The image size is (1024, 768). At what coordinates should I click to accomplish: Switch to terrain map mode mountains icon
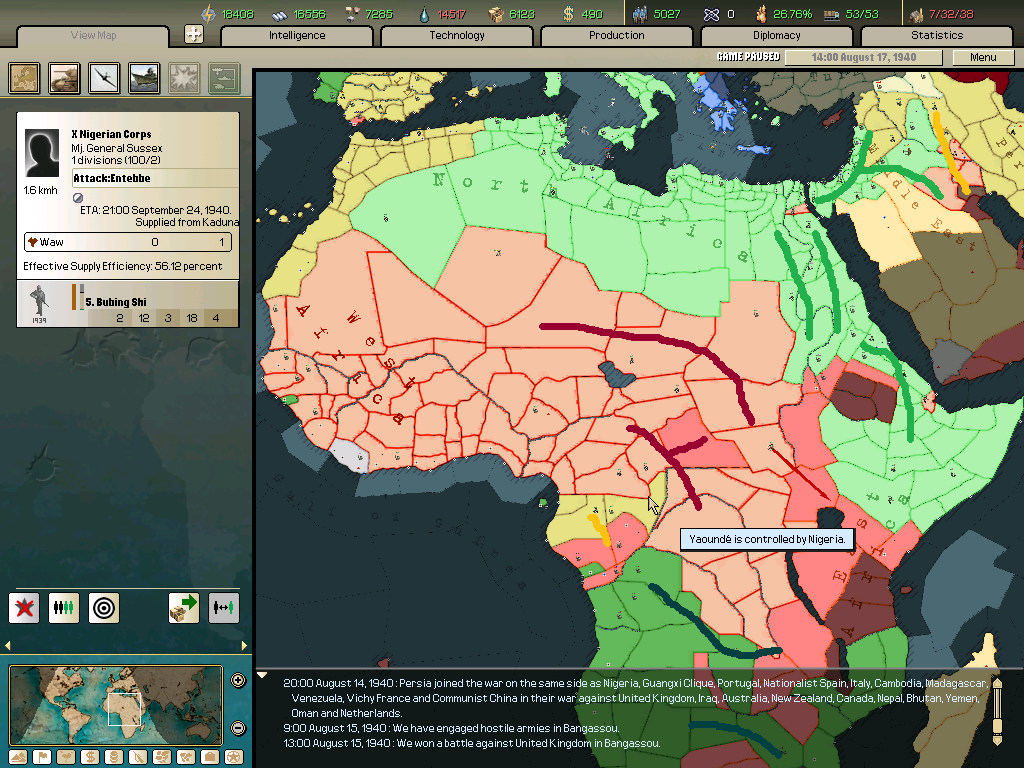click(18, 758)
